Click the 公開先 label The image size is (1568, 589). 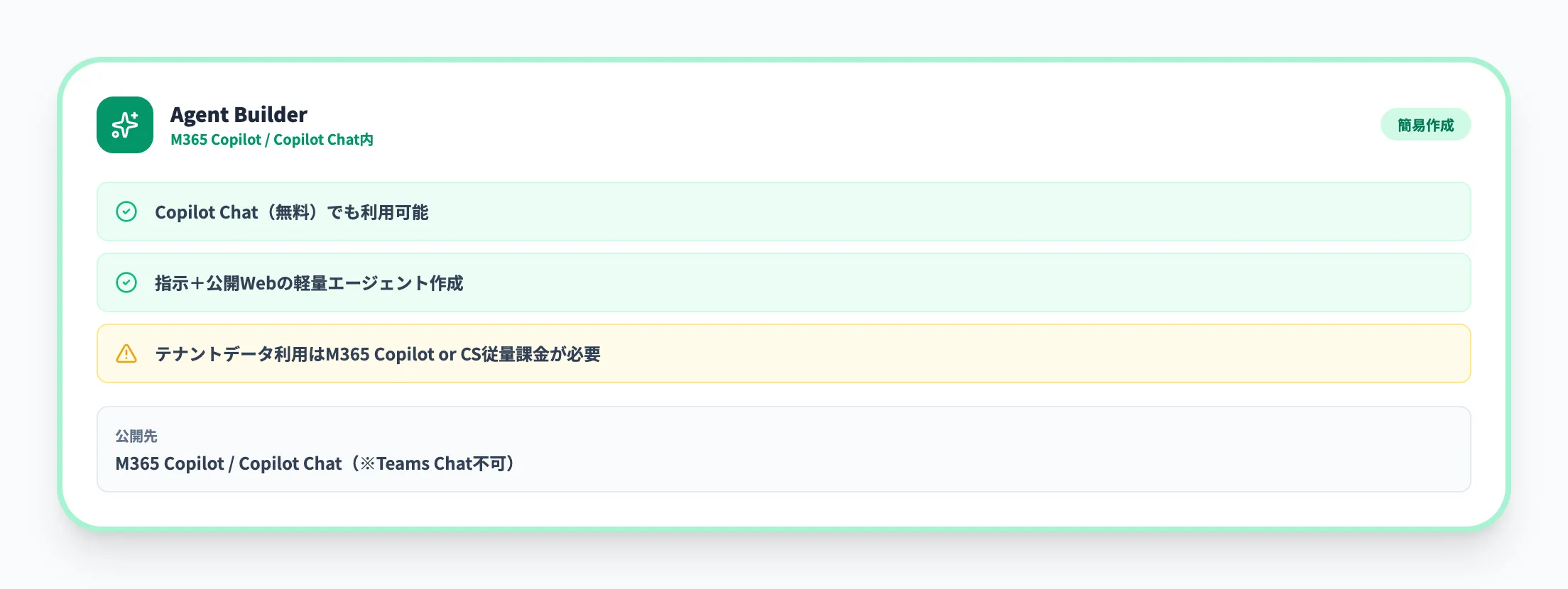136,436
